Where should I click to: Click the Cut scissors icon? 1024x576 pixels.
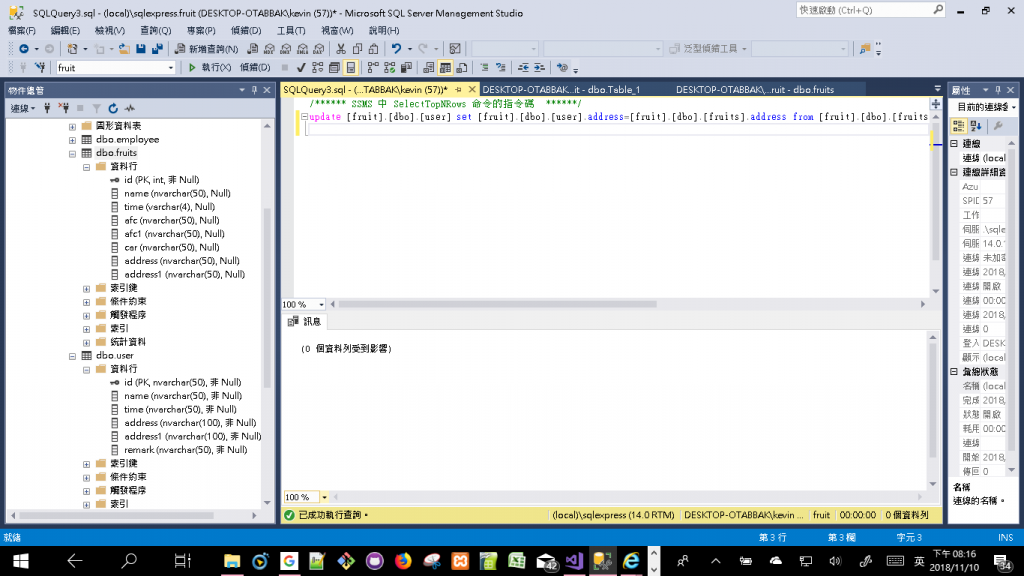[x=341, y=49]
